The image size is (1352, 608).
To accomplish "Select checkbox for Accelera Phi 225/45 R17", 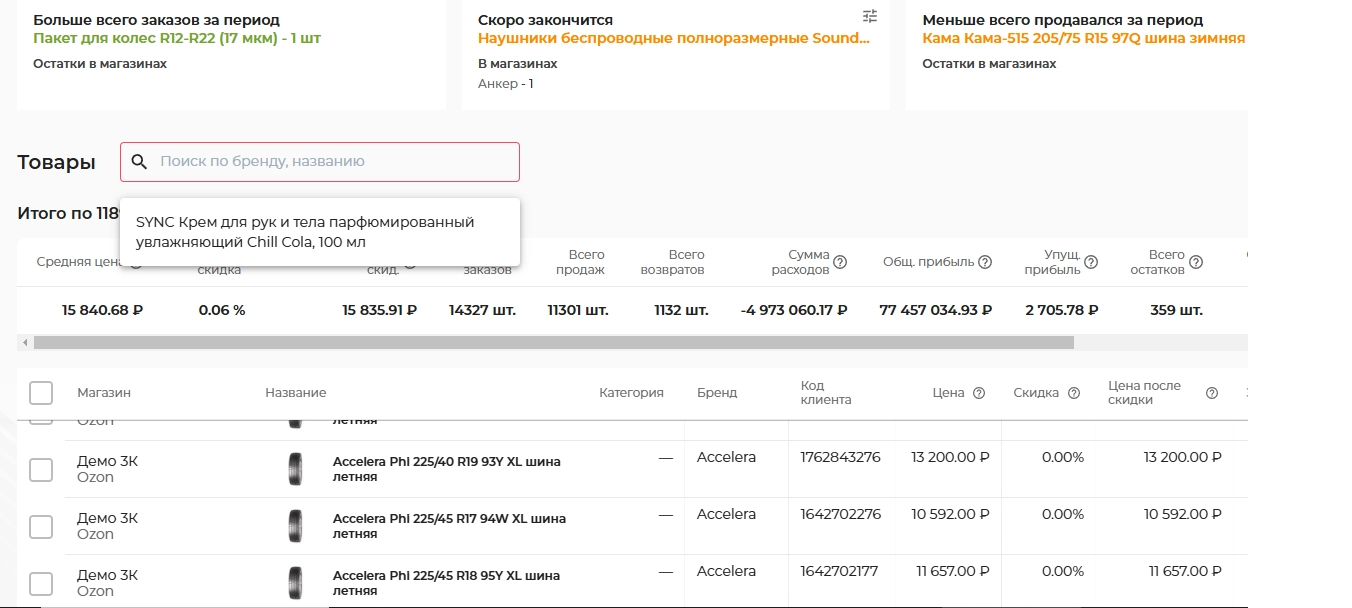I will 41,526.
